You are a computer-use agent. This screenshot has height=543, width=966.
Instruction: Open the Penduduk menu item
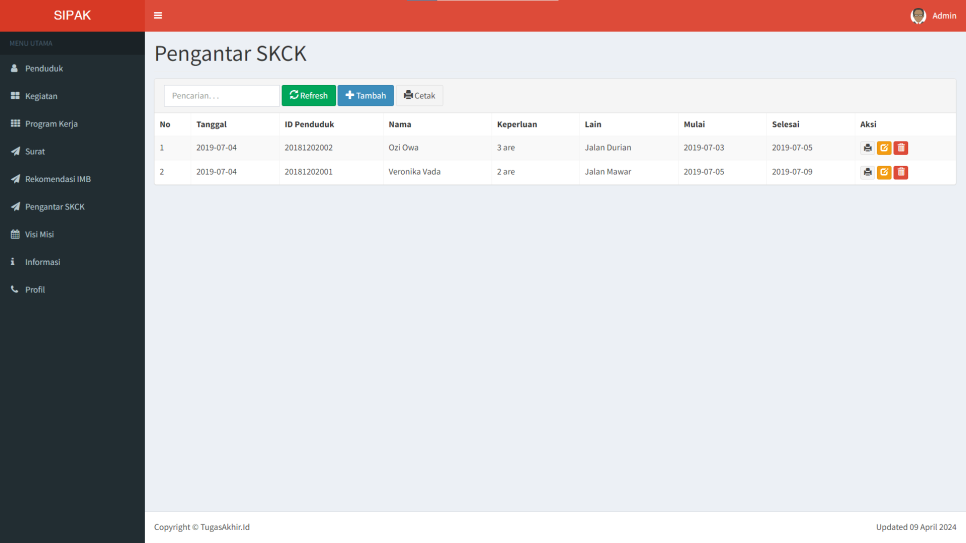pos(72,68)
